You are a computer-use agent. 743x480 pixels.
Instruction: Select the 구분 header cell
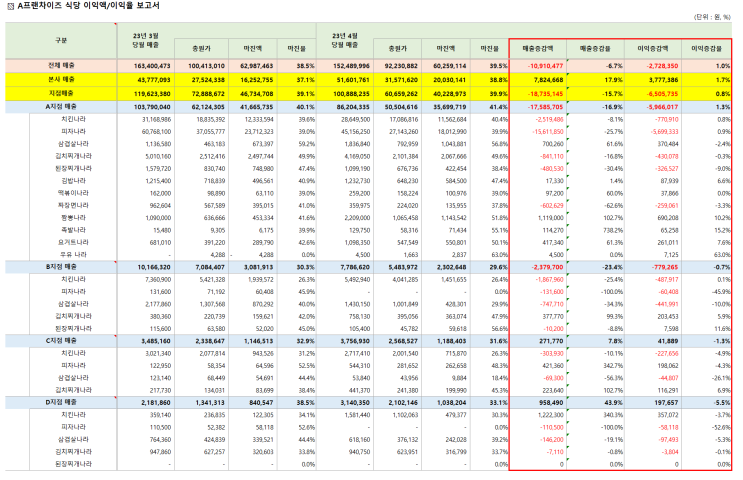click(61, 41)
